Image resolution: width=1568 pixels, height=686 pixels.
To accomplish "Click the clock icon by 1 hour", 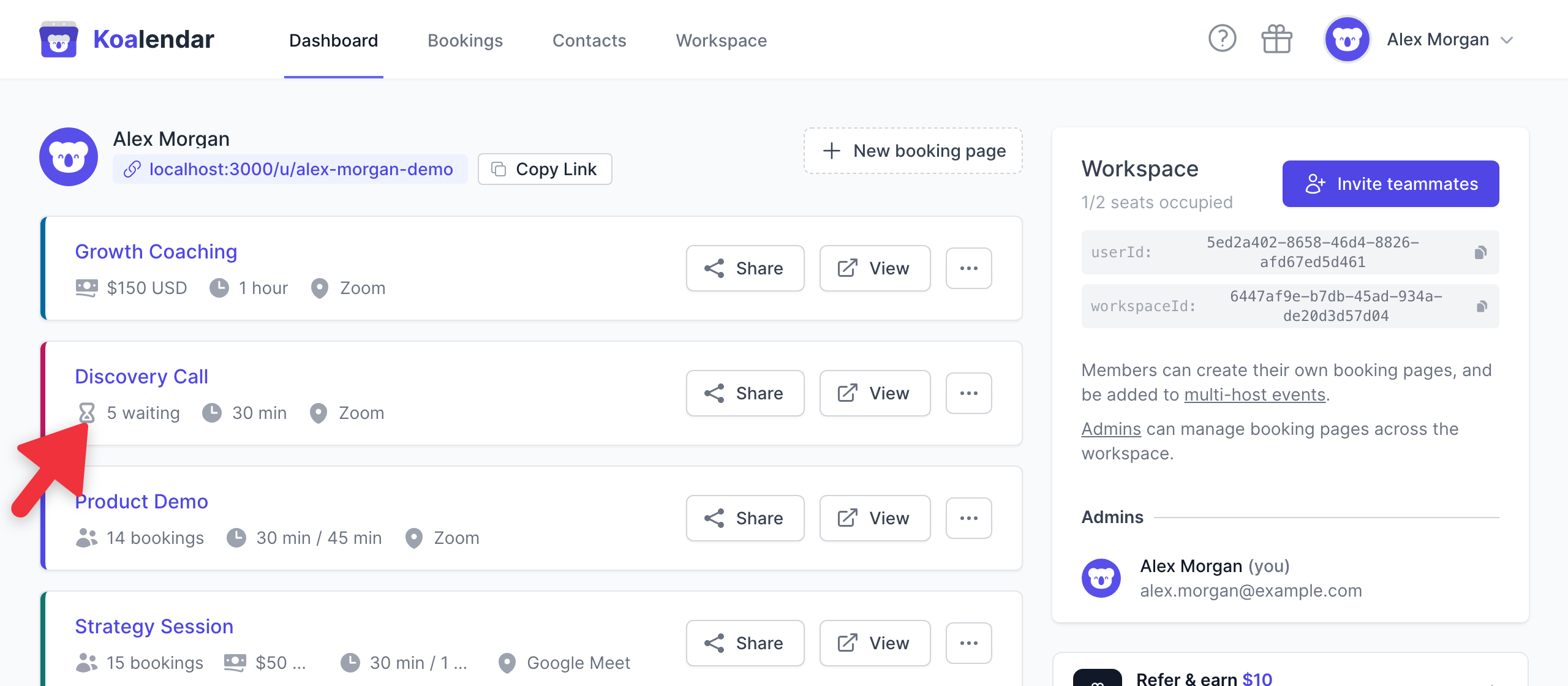I will [x=219, y=288].
